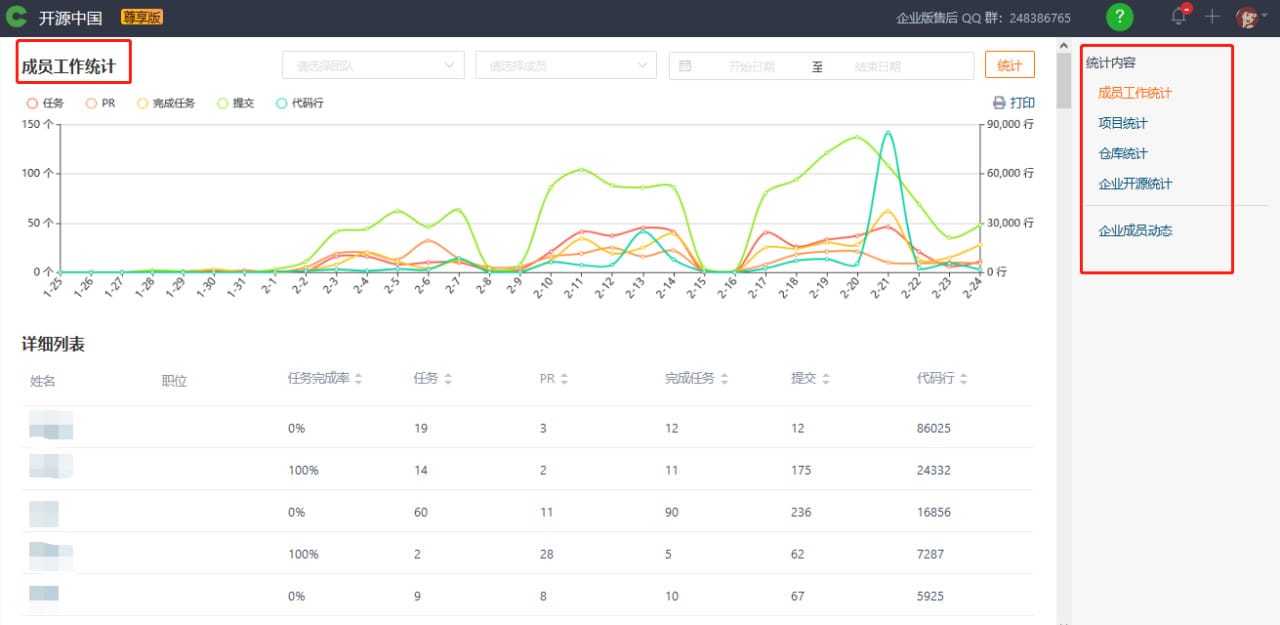Viewport: 1280px width, 625px height.
Task: Expand the 请选择团队 team dropdown
Action: 373,66
